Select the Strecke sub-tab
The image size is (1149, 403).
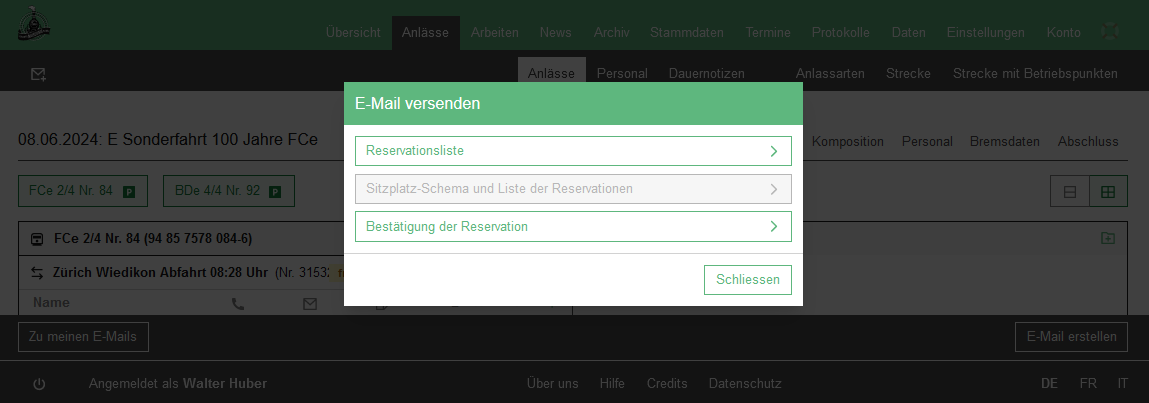coord(908,74)
